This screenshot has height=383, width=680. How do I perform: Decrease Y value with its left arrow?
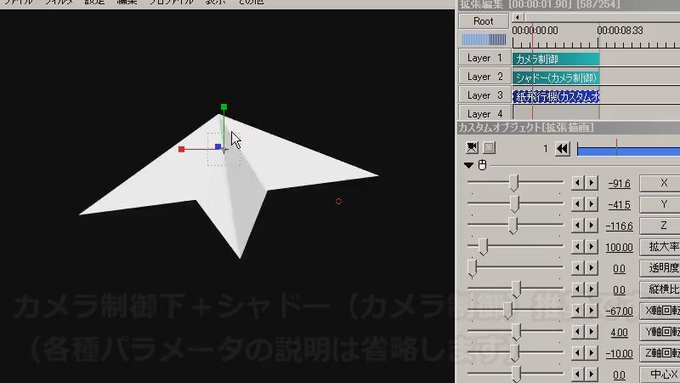(x=577, y=204)
